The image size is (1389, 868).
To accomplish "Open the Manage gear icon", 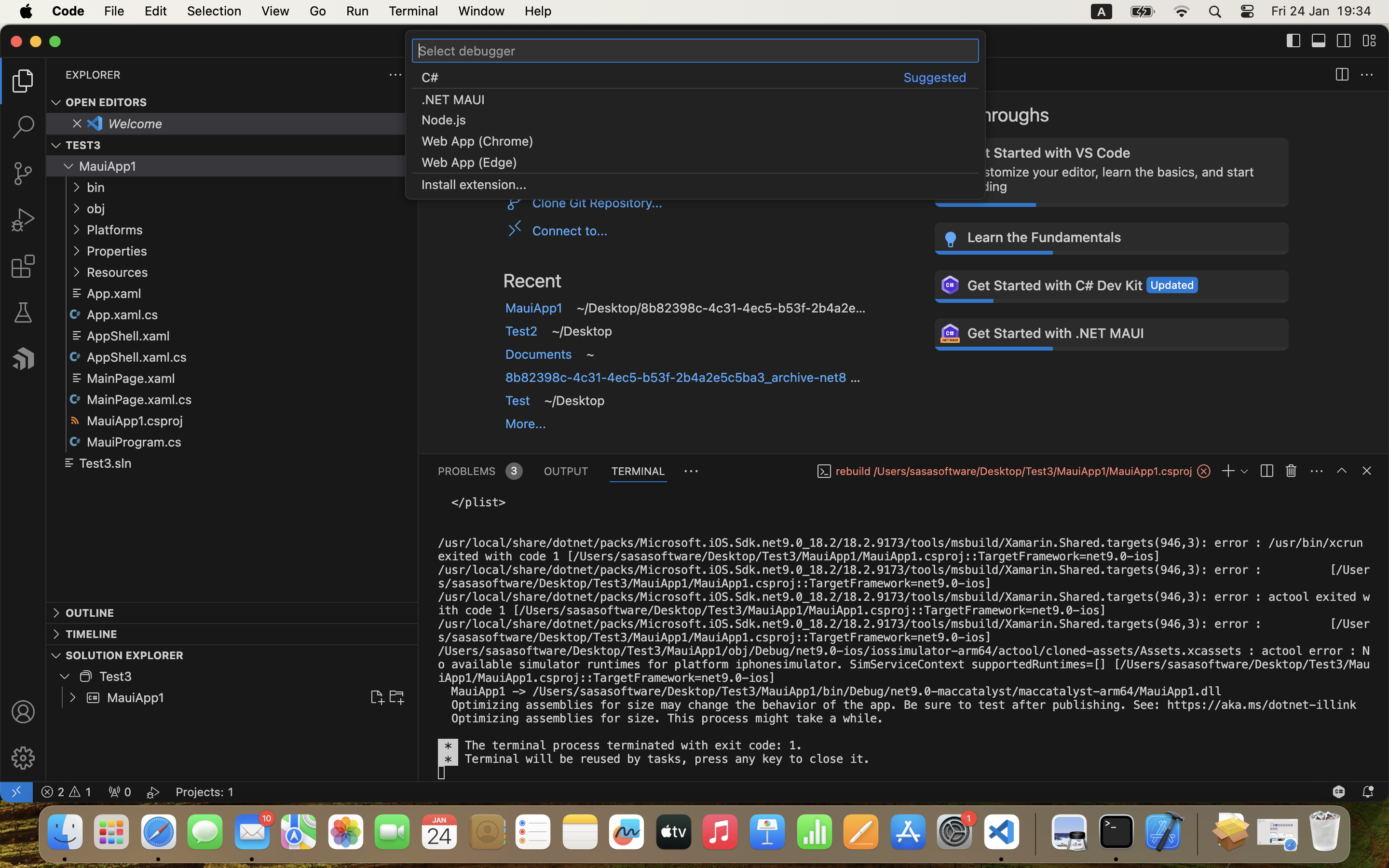I will [x=23, y=759].
